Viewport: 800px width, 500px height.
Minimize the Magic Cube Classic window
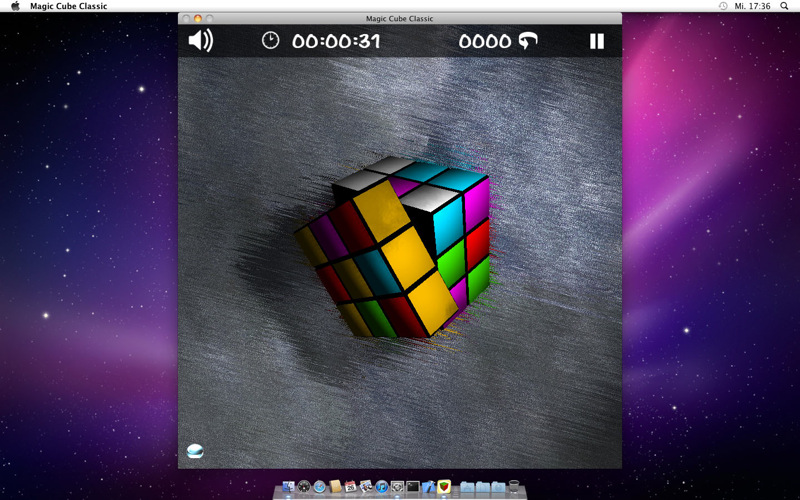[197, 18]
